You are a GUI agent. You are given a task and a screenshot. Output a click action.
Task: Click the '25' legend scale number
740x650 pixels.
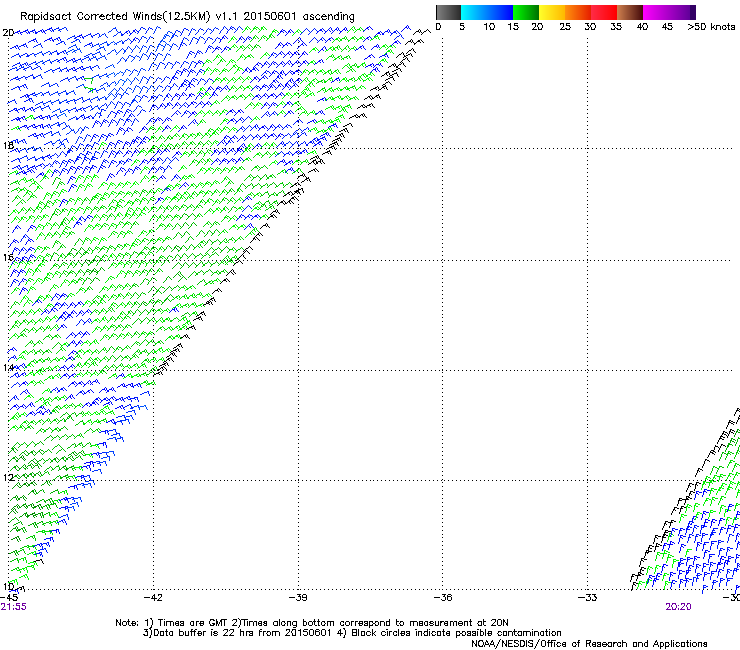[565, 27]
